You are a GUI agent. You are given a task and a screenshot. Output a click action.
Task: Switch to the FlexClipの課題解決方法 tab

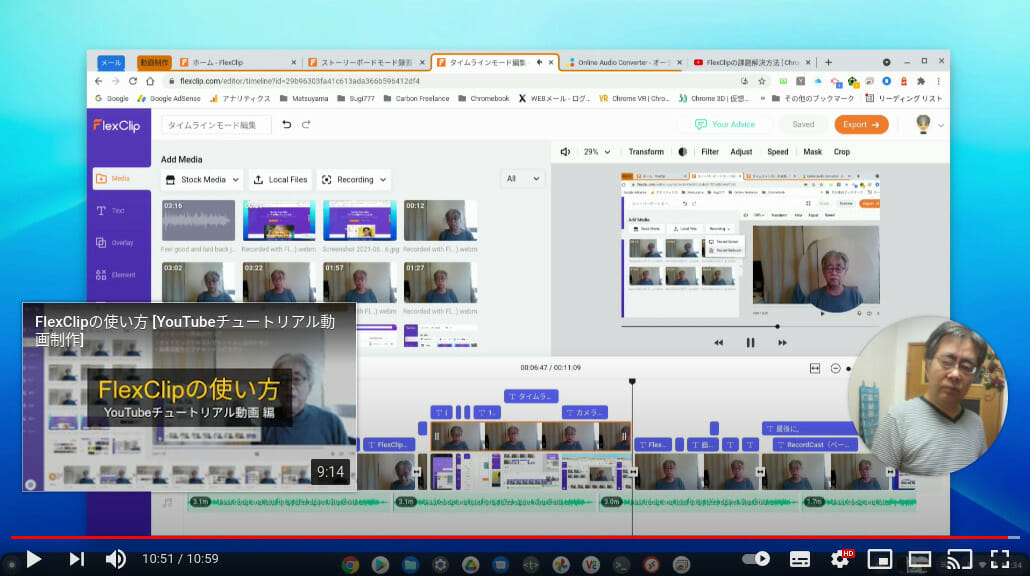[x=751, y=62]
